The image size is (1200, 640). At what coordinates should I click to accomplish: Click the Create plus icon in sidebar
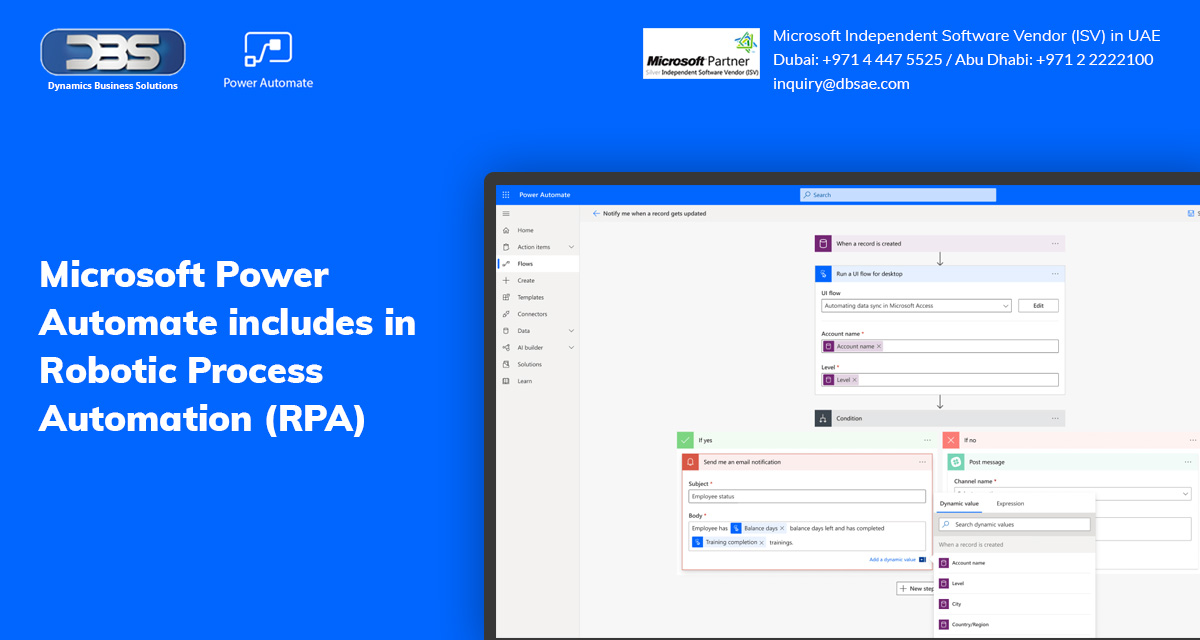pos(506,281)
